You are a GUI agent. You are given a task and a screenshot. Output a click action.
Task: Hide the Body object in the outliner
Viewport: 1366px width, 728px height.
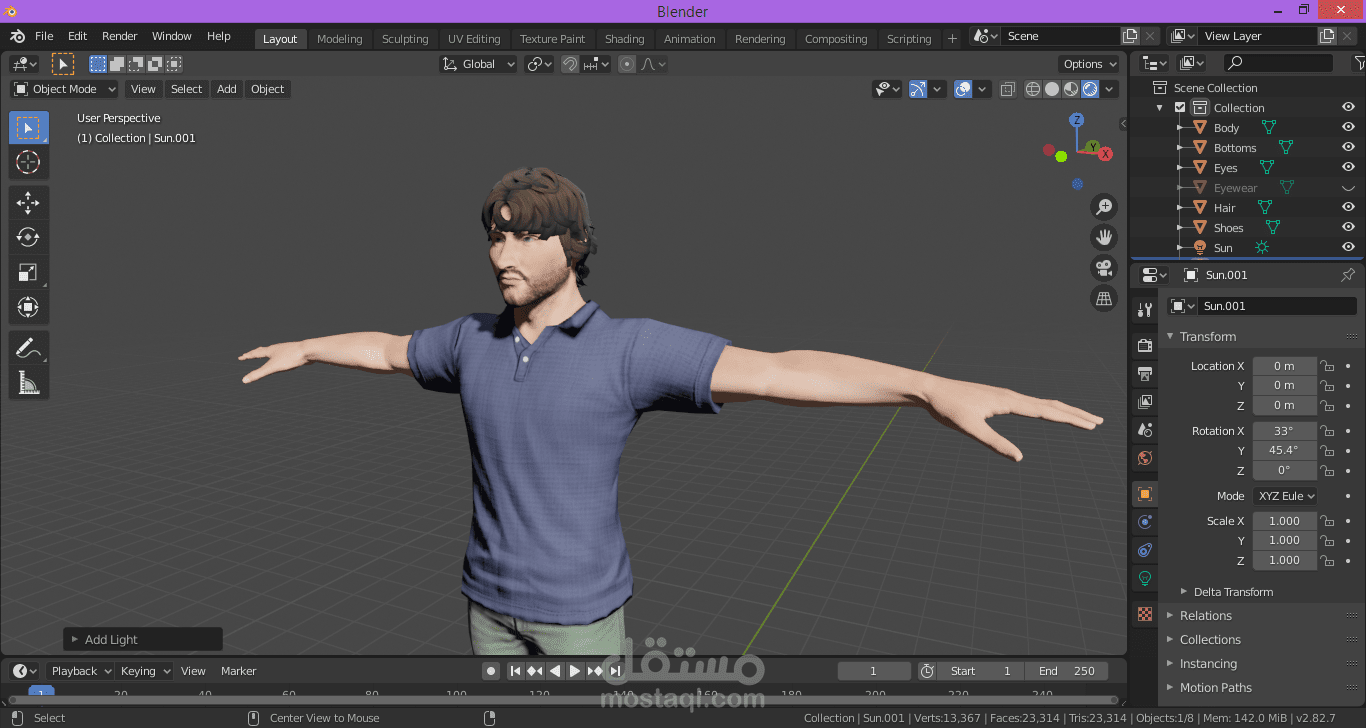(1348, 127)
